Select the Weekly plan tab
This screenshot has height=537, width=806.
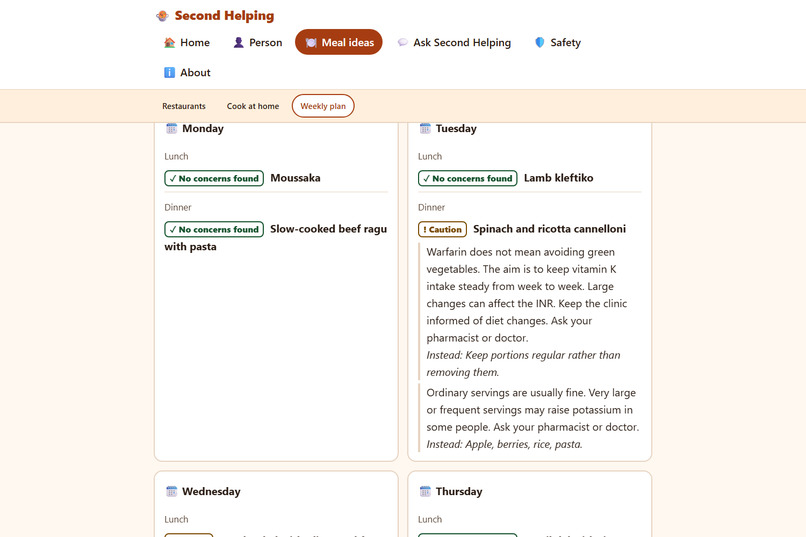pyautogui.click(x=323, y=106)
